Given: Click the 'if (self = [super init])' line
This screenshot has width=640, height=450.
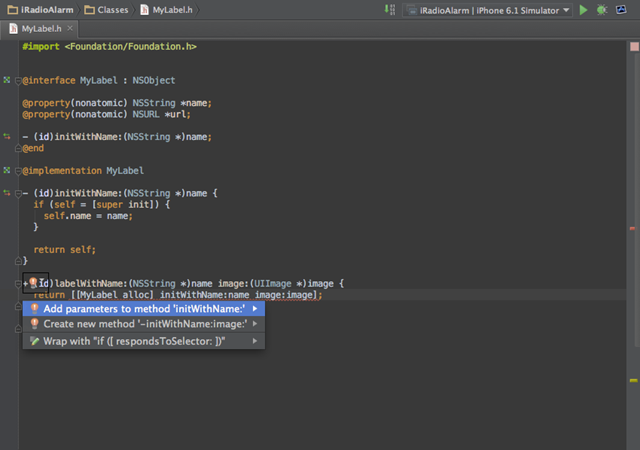Looking at the screenshot, I should tap(102, 204).
